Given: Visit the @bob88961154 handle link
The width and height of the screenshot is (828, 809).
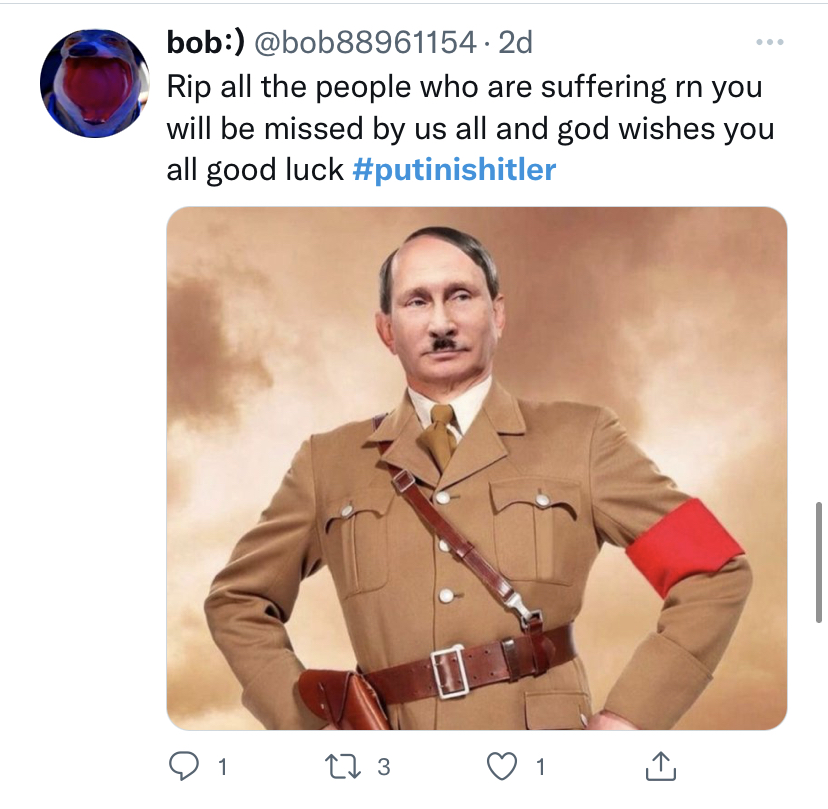Looking at the screenshot, I should coord(366,43).
